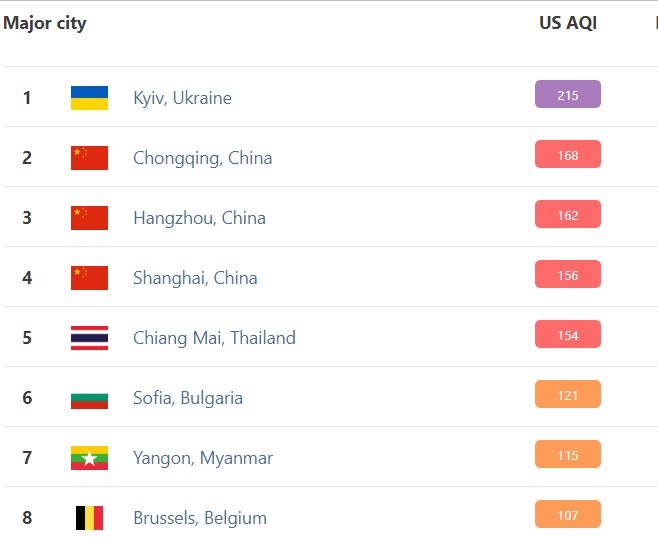Click the Bulgaria flag icon
Screen dimensions: 658x537
pyautogui.click(x=89, y=398)
